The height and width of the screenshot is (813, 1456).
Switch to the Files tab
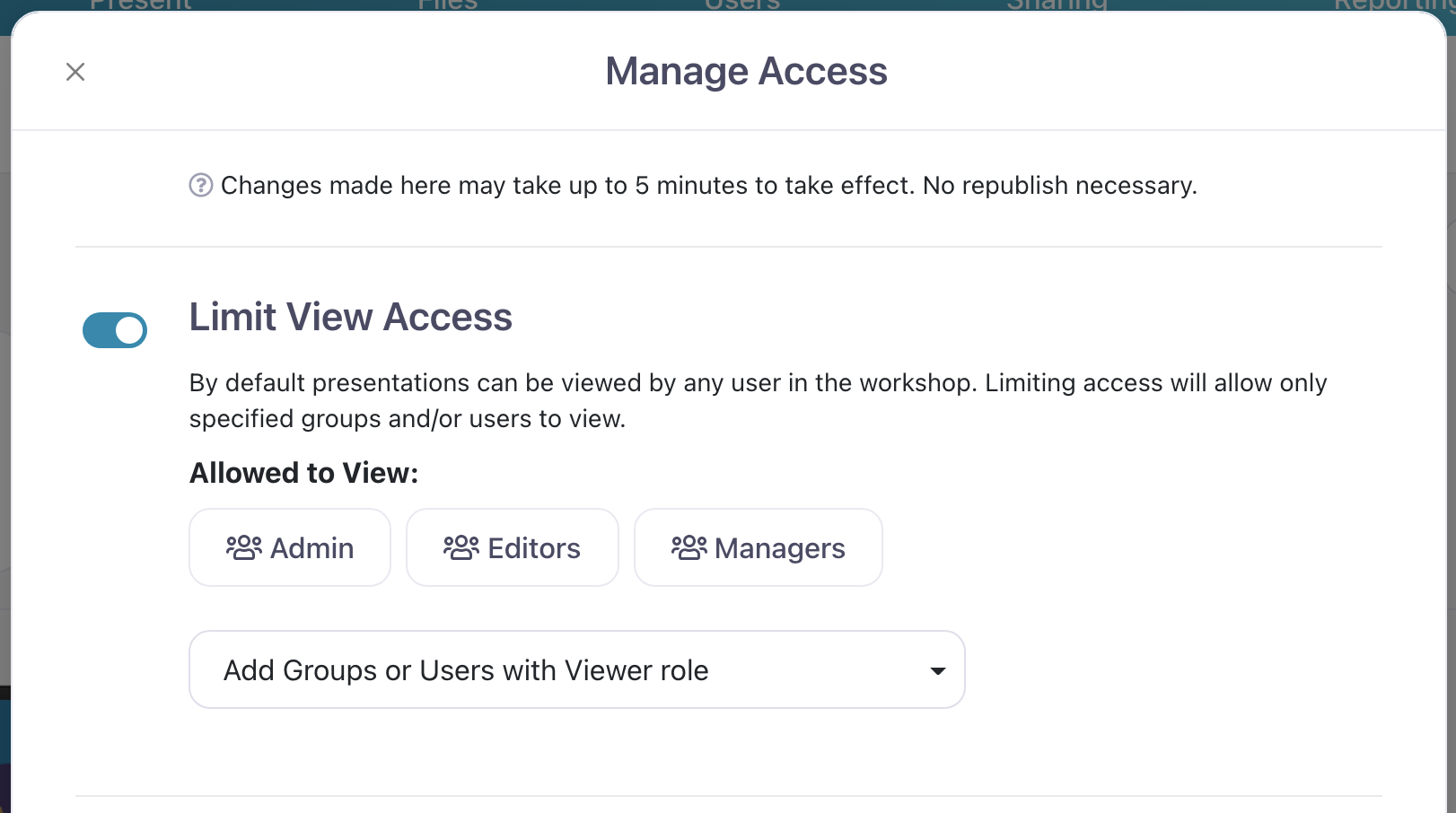coord(448,4)
